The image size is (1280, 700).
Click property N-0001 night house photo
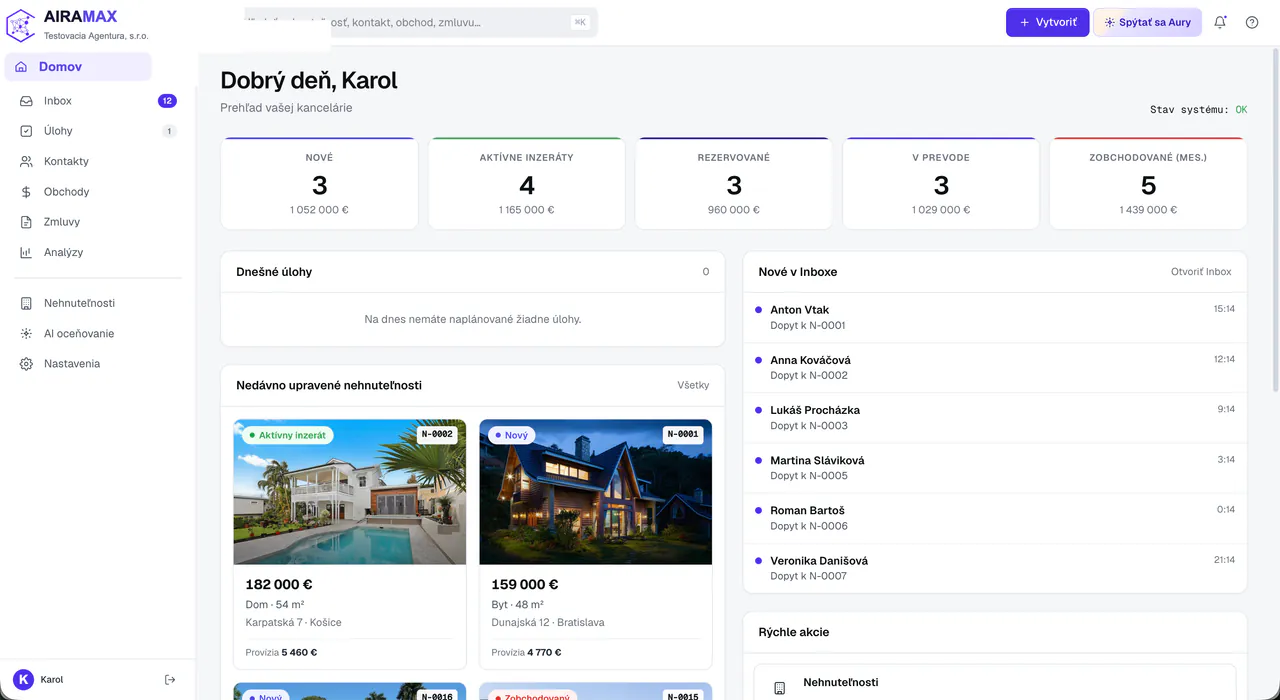(596, 492)
